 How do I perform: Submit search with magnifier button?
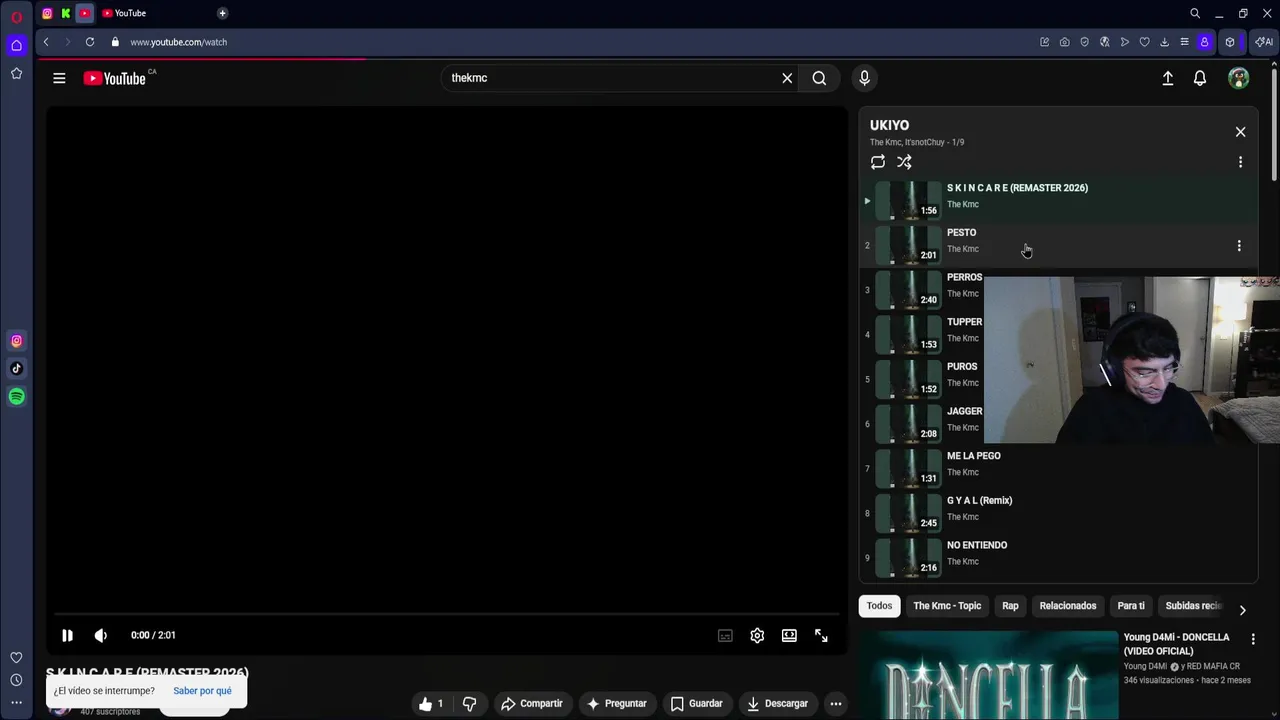click(819, 78)
